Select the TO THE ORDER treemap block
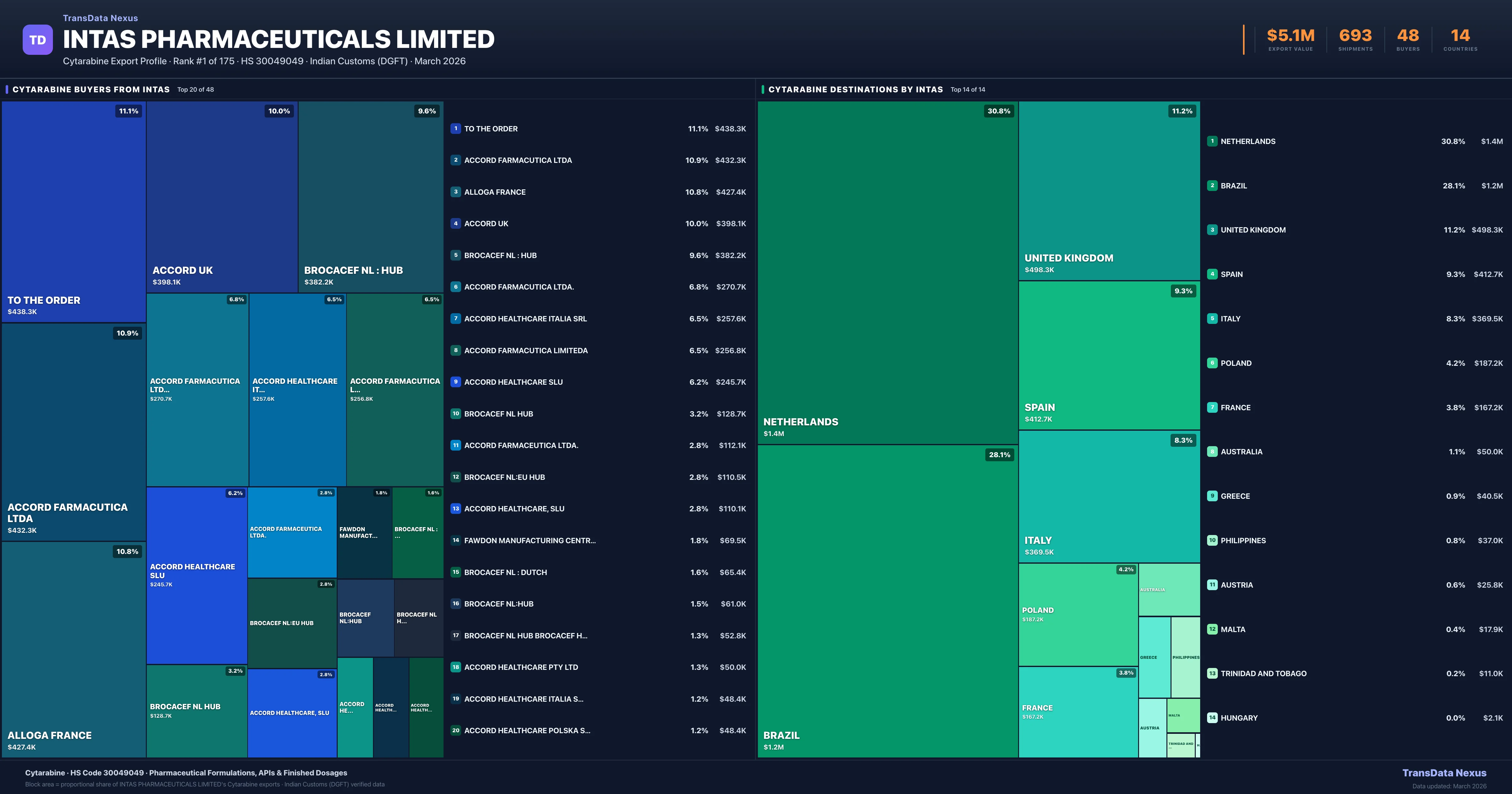1512x794 pixels. click(73, 211)
